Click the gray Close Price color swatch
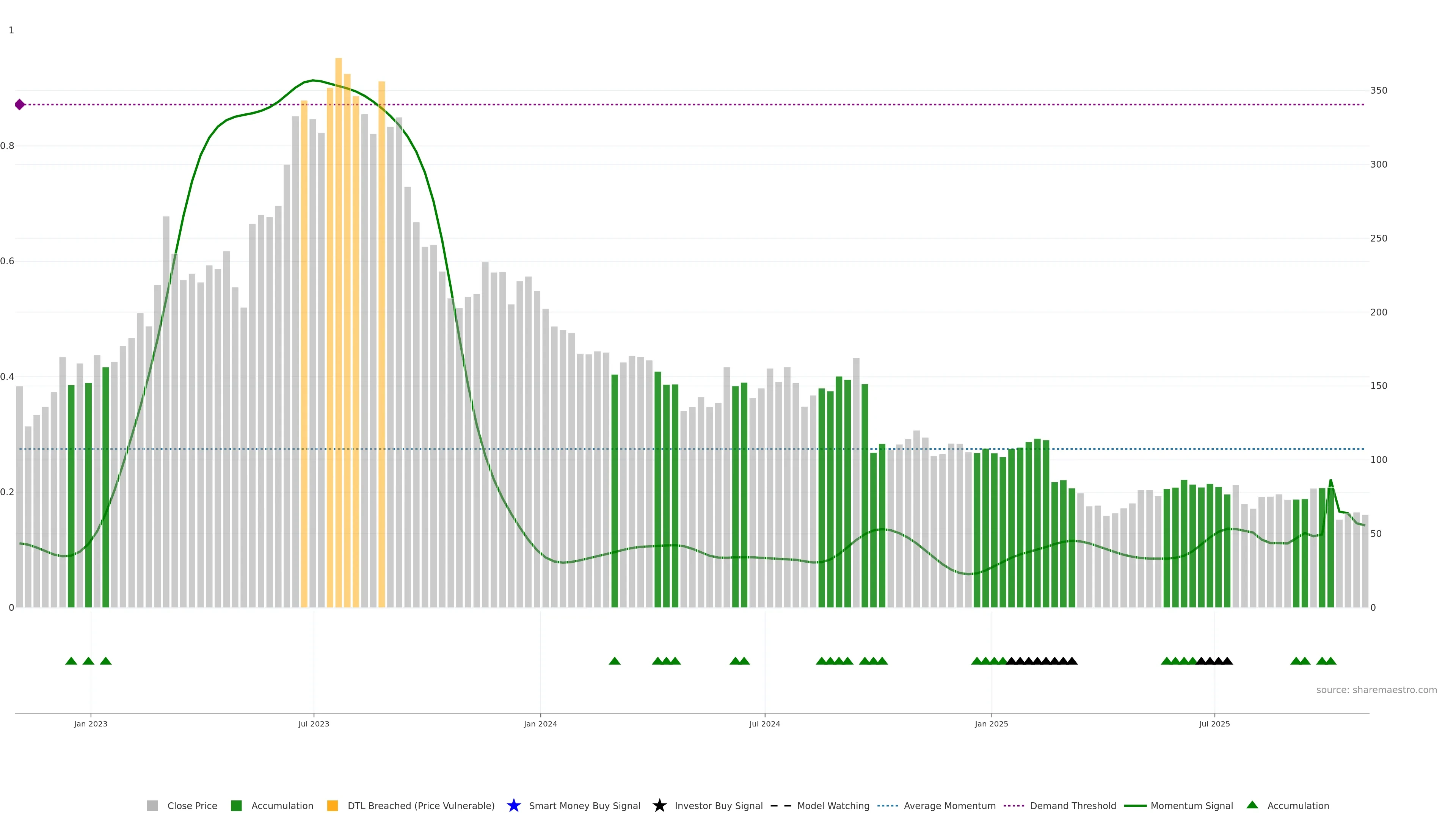1456x819 pixels. [152, 805]
